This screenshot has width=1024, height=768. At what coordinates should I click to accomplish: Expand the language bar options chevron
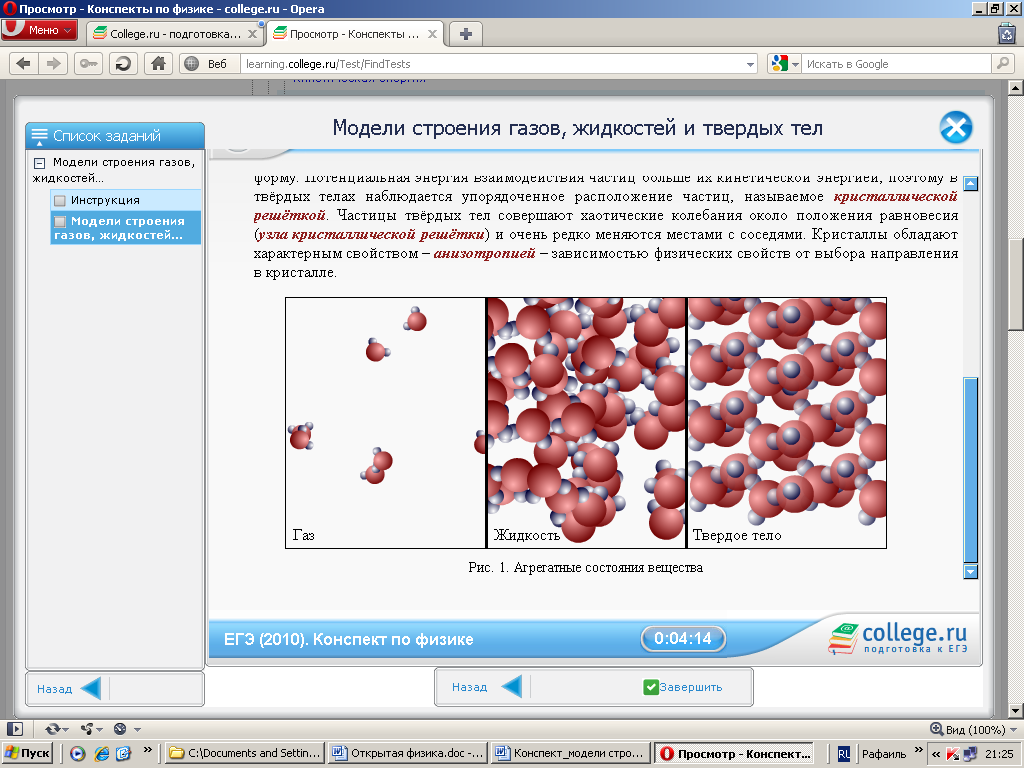[x=919, y=750]
